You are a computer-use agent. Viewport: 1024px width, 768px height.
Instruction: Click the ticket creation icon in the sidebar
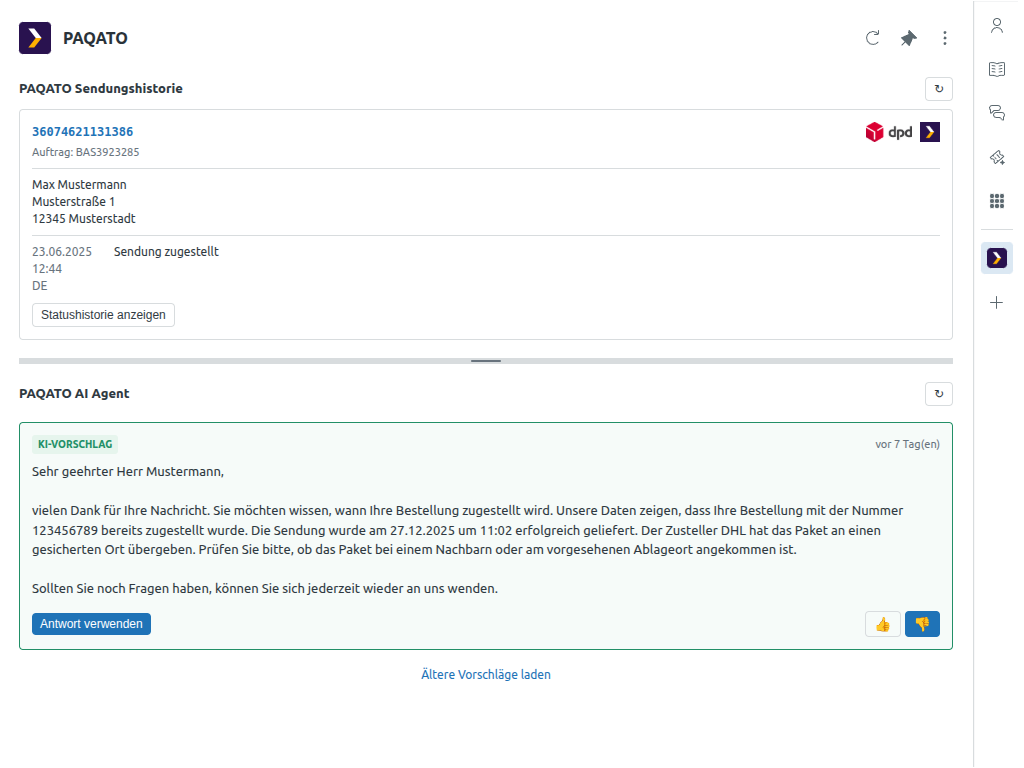coord(996,157)
